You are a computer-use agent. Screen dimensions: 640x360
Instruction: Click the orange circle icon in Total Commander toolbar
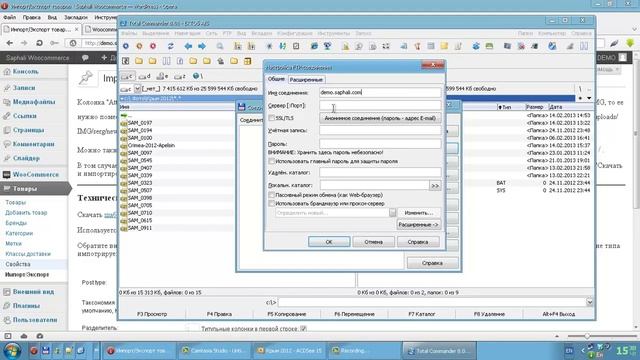pos(139,46)
